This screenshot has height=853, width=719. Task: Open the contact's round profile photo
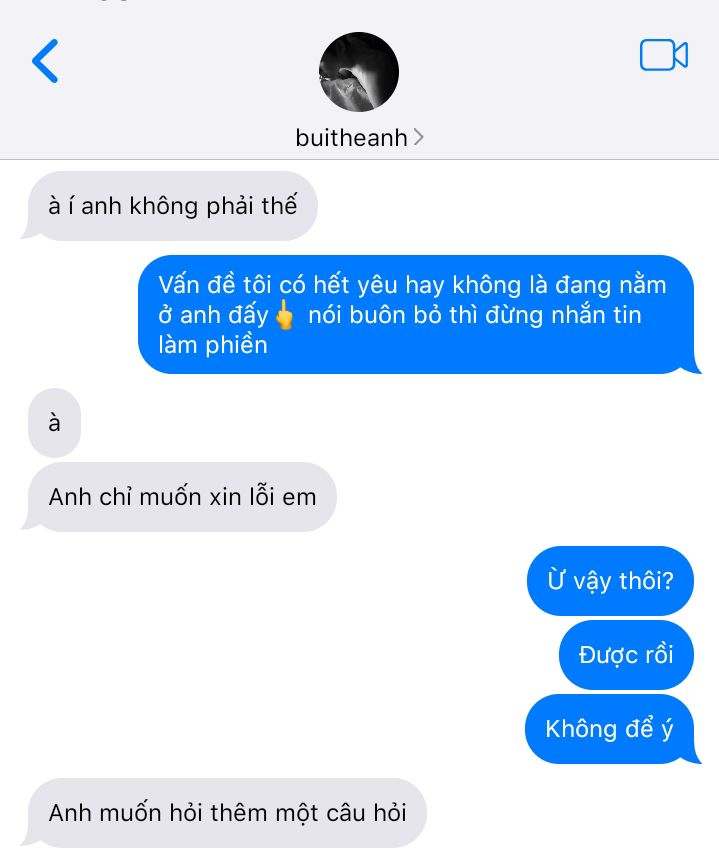click(358, 72)
